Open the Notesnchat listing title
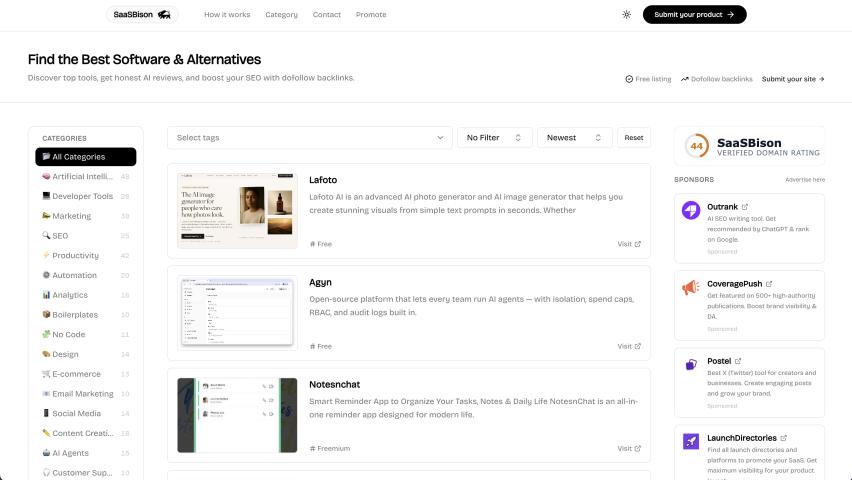Screen dimensions: 852x480 [334, 384]
